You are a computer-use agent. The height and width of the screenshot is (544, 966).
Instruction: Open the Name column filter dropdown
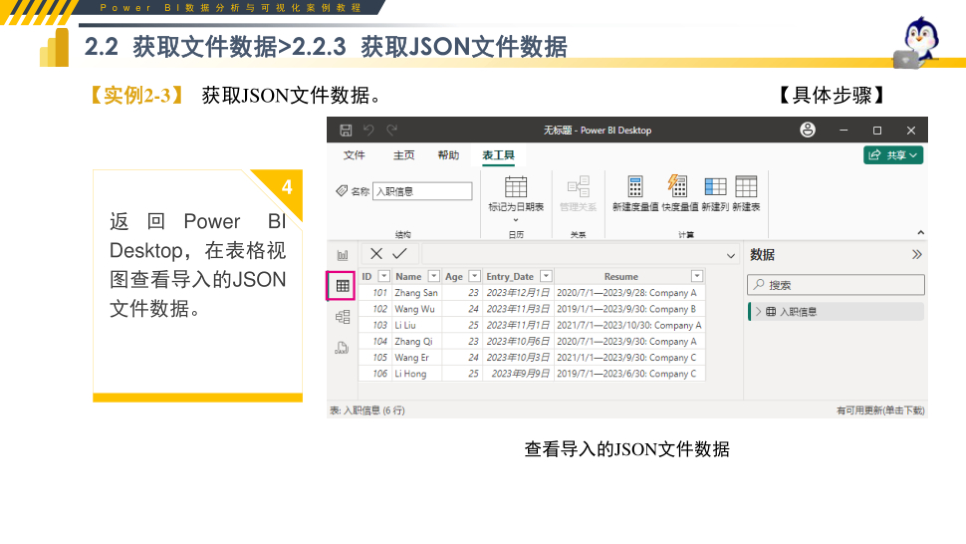tap(434, 276)
